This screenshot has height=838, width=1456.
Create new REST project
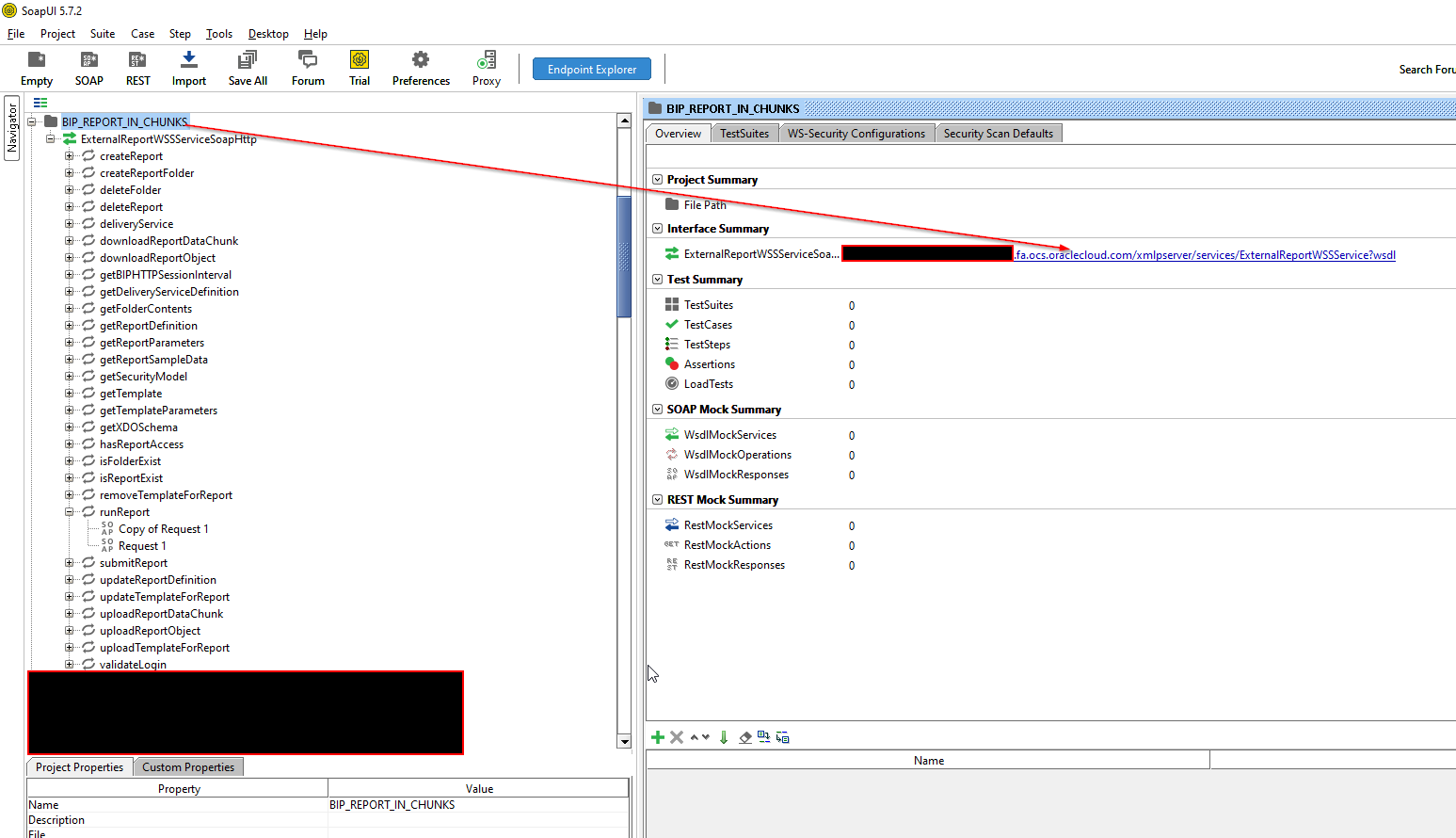[x=137, y=69]
